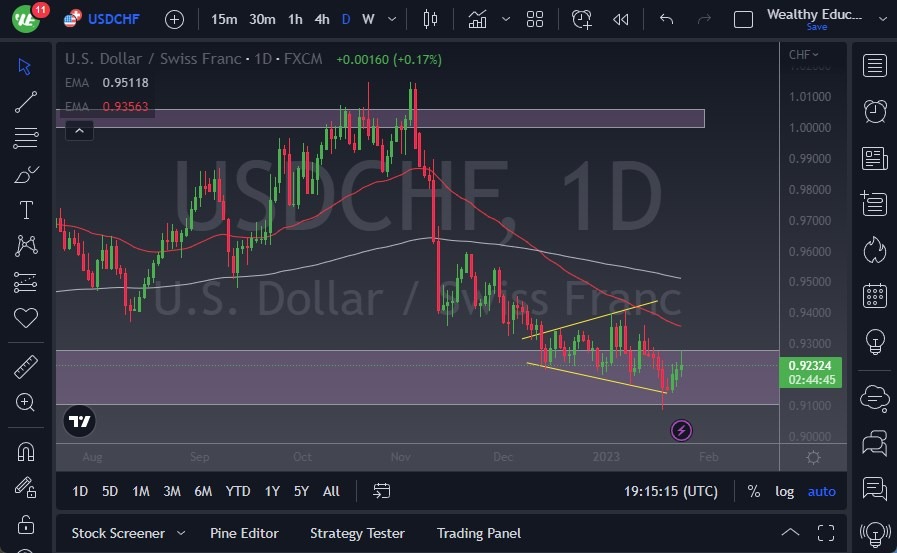Open the indicators menu in top toolbar

(478, 19)
